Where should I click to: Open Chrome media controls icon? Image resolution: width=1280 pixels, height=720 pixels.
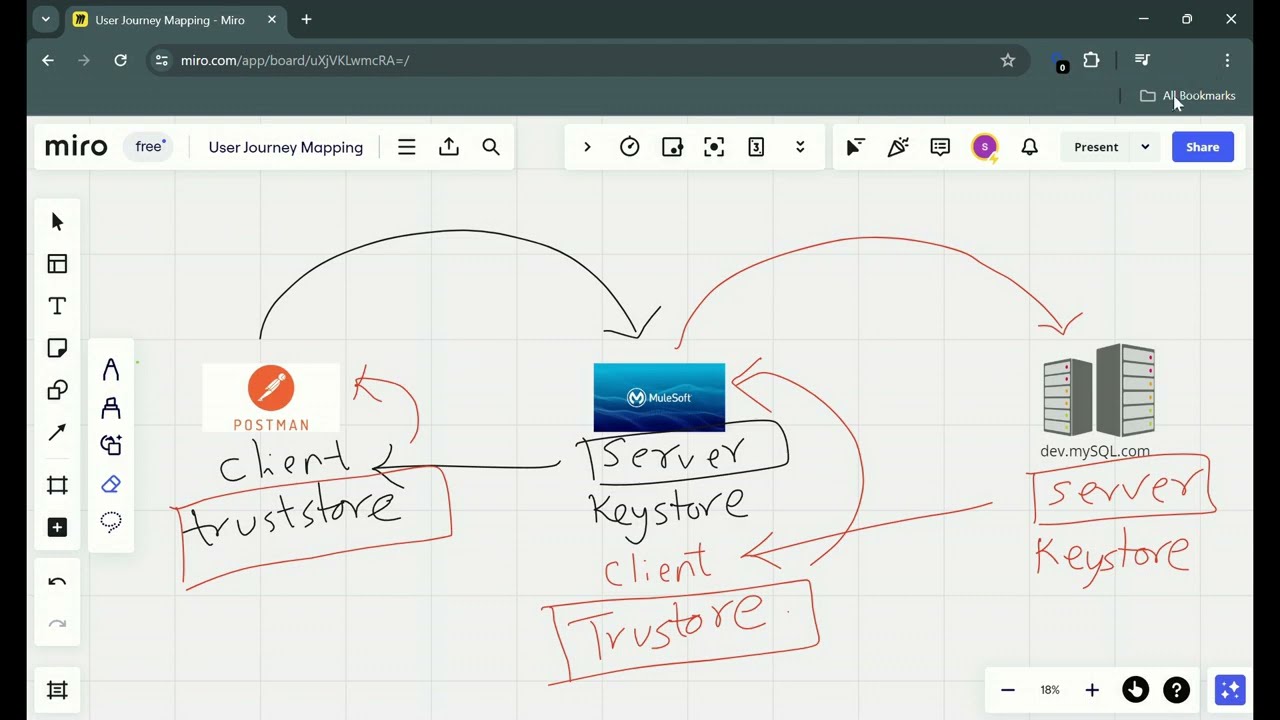pos(1142,60)
